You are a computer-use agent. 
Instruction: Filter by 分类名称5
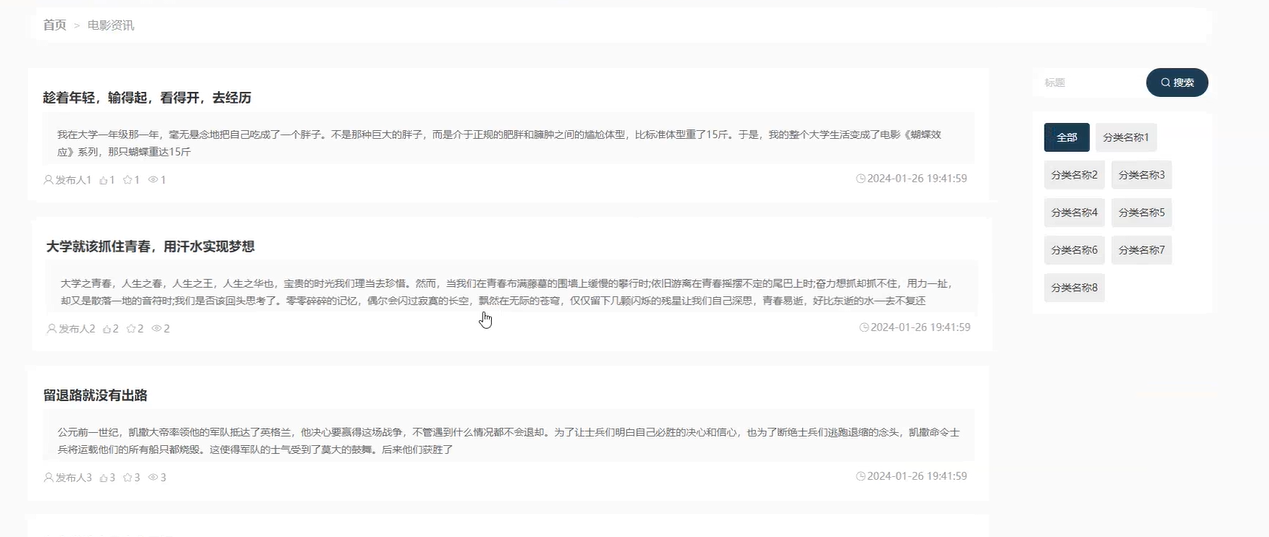(1141, 213)
